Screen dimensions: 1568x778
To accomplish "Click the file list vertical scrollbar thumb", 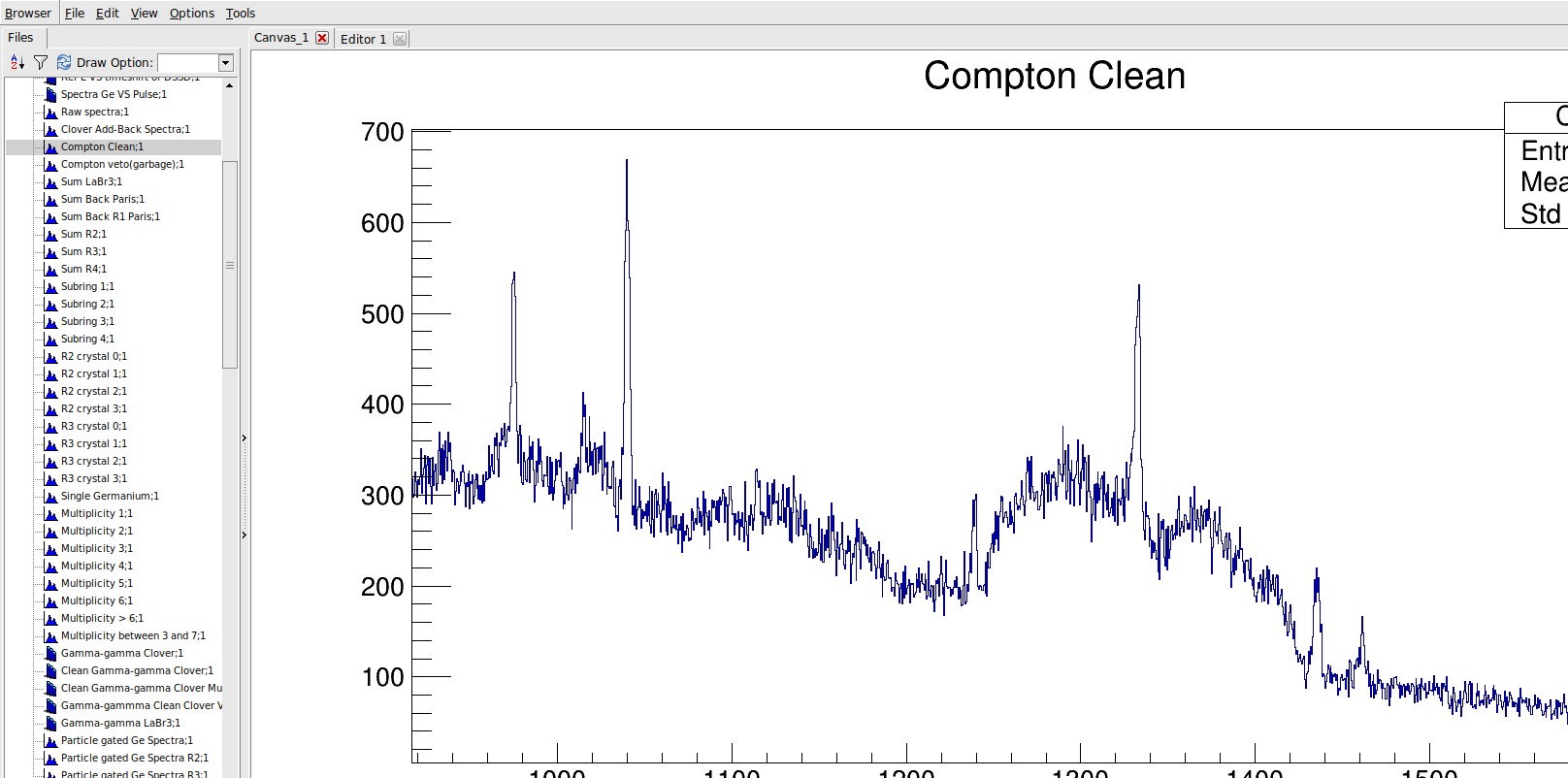I will click(x=230, y=265).
